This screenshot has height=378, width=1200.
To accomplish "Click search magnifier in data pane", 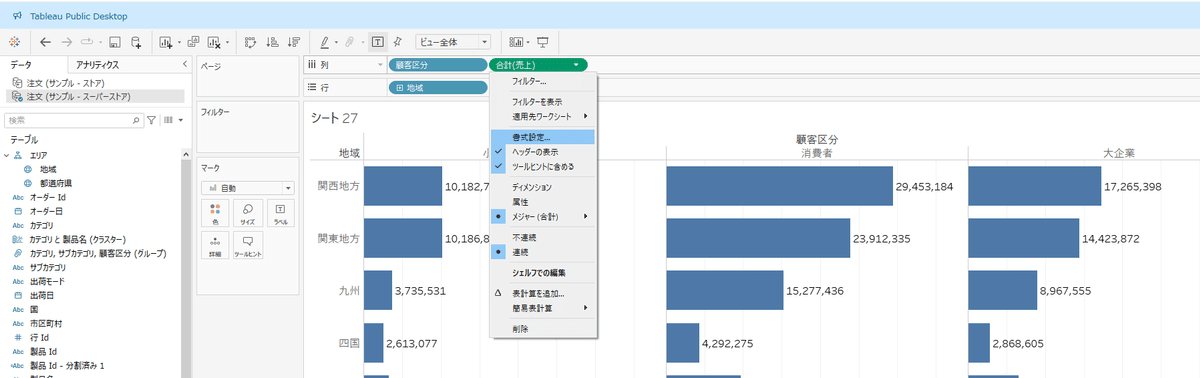I will pyautogui.click(x=137, y=119).
